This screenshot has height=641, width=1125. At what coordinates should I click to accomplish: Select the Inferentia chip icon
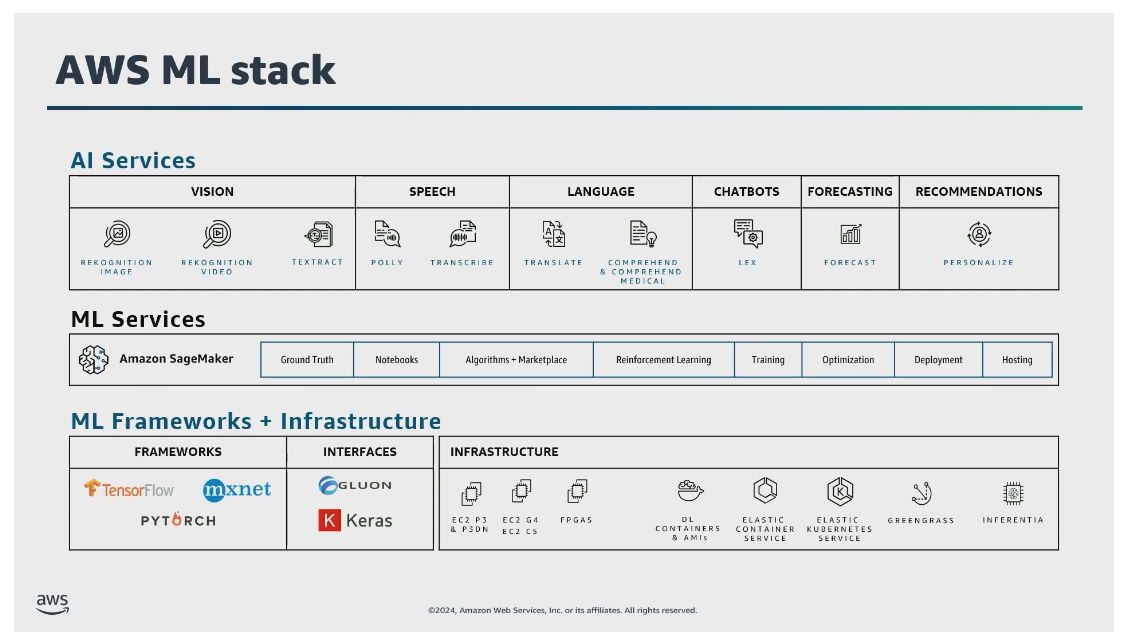(x=1013, y=494)
